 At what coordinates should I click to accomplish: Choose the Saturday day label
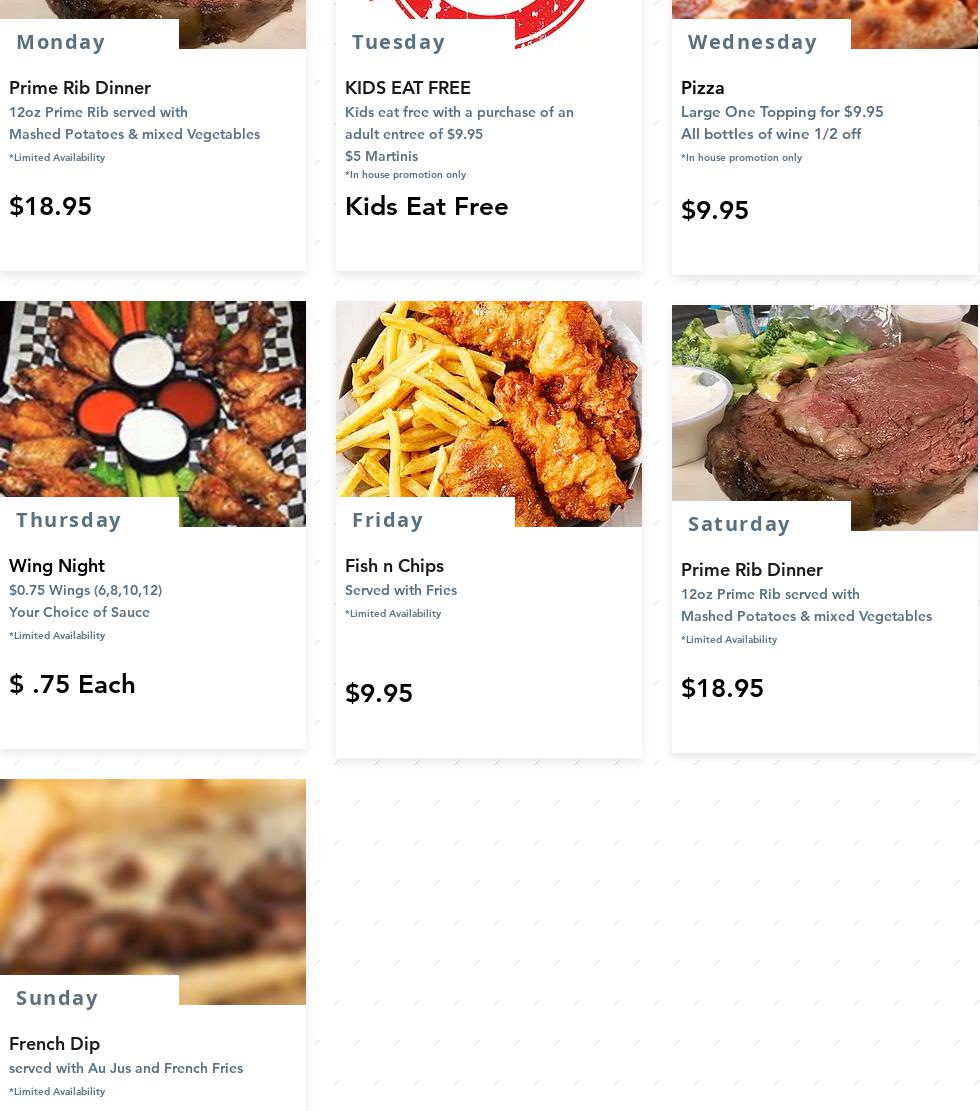pyautogui.click(x=739, y=524)
